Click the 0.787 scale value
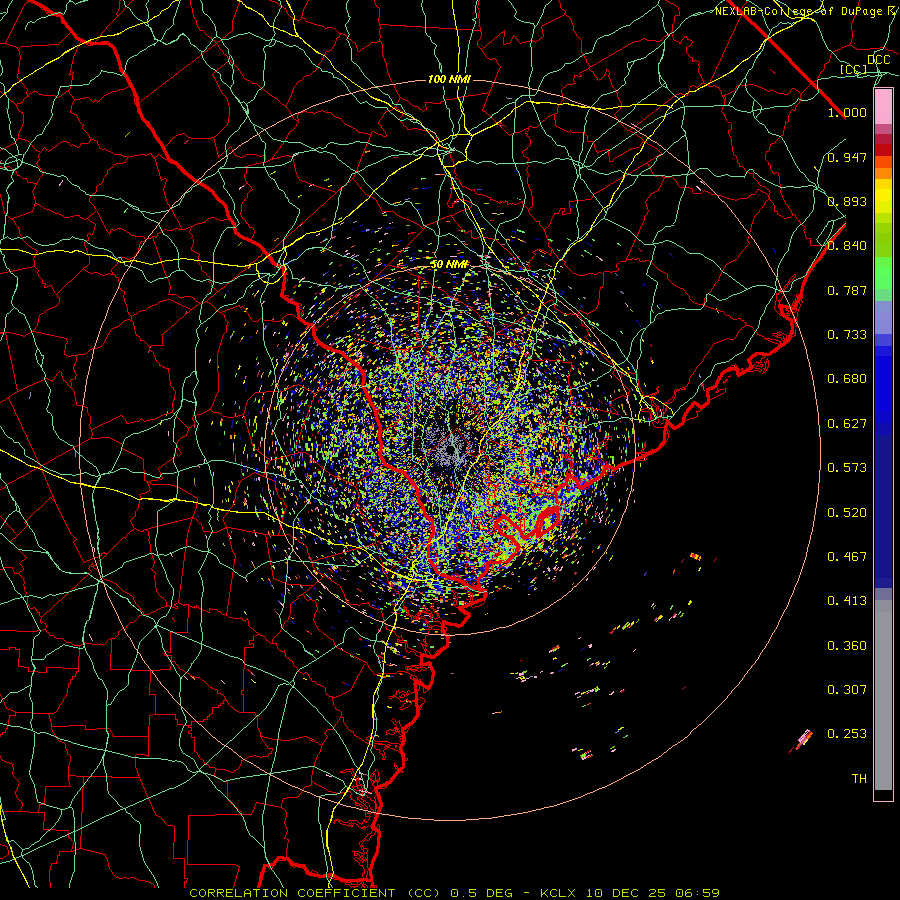Screen dimensions: 900x900 [847, 290]
